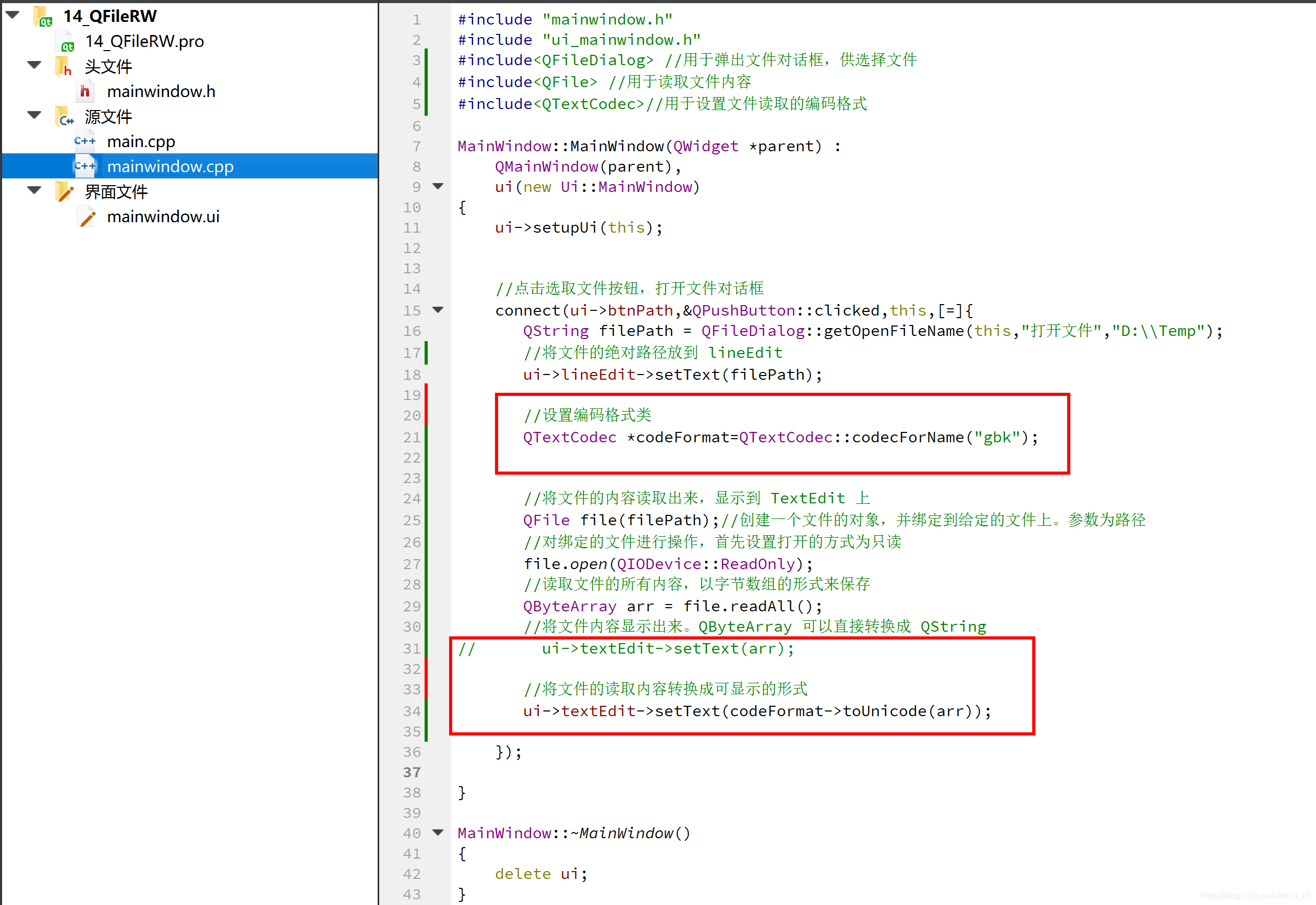The image size is (1316, 905).
Task: Click line number 21 in the gutter
Action: point(412,438)
